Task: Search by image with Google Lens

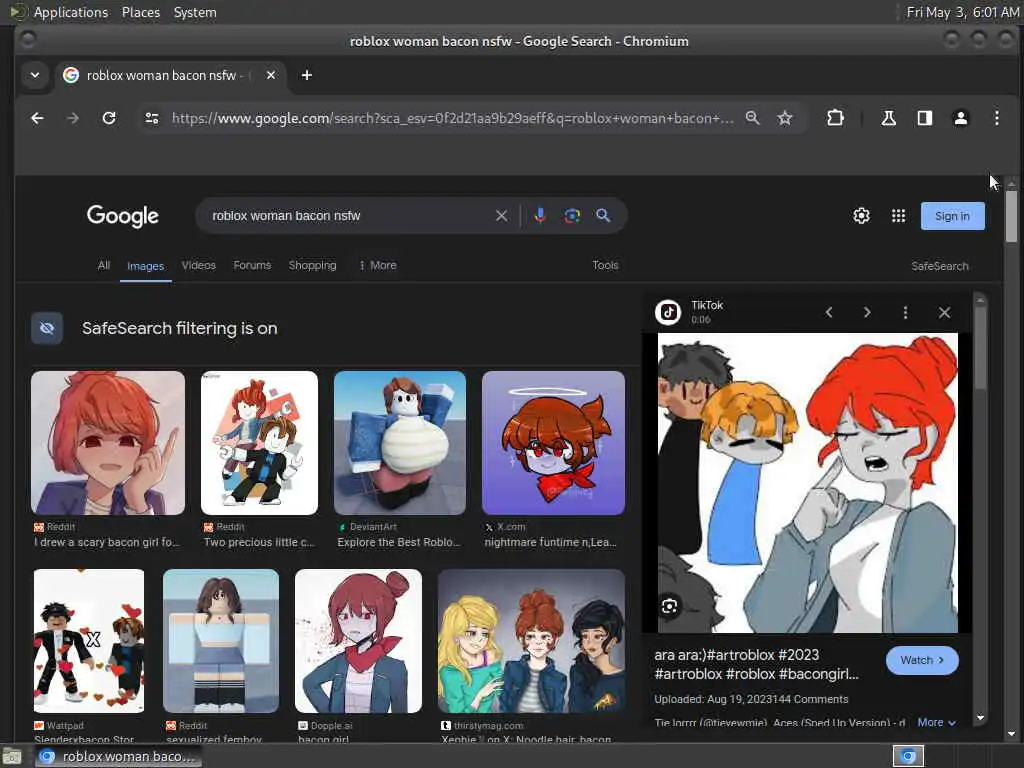Action: tap(572, 216)
